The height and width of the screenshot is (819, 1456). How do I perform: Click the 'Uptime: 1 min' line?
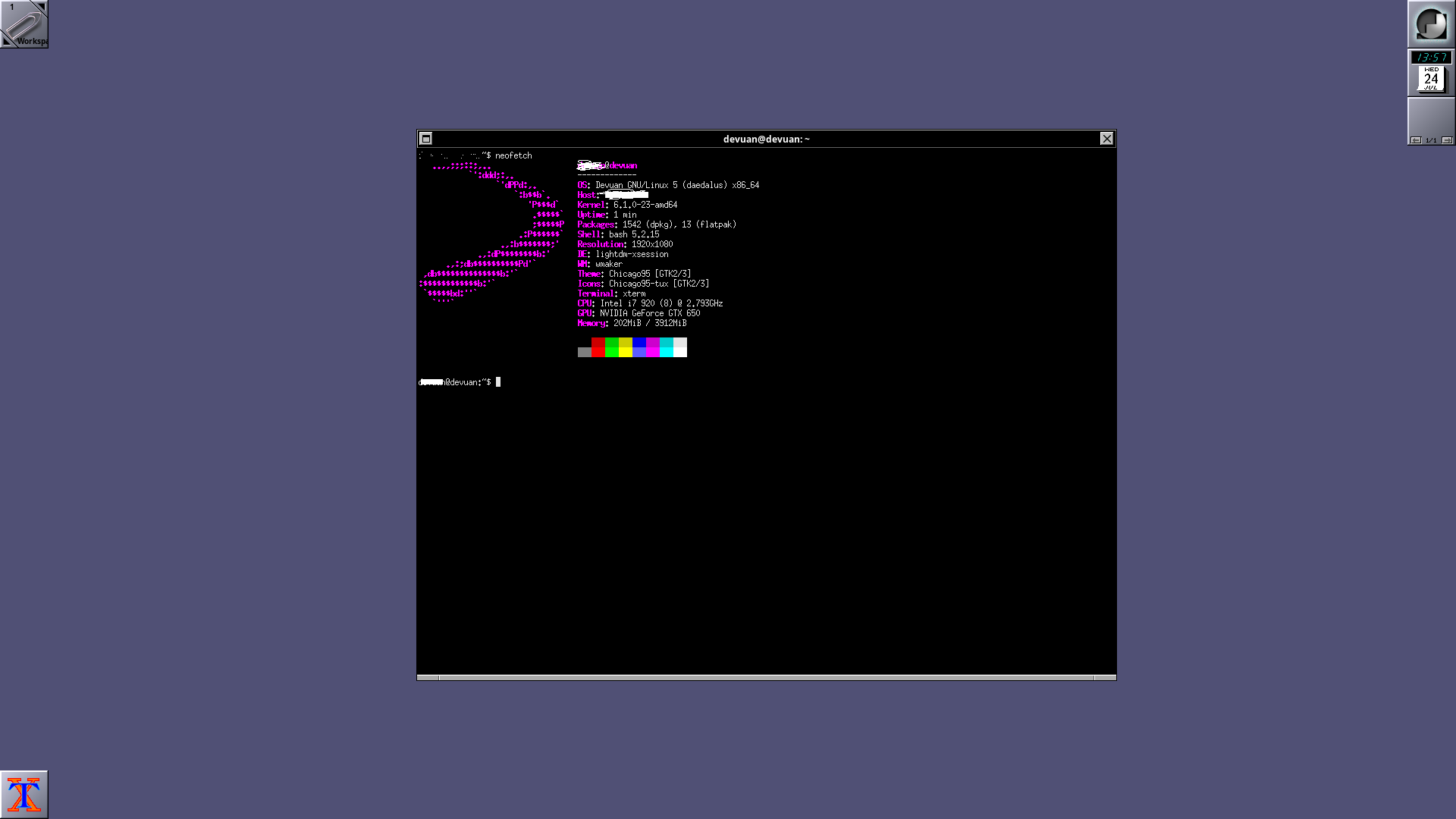coord(607,215)
